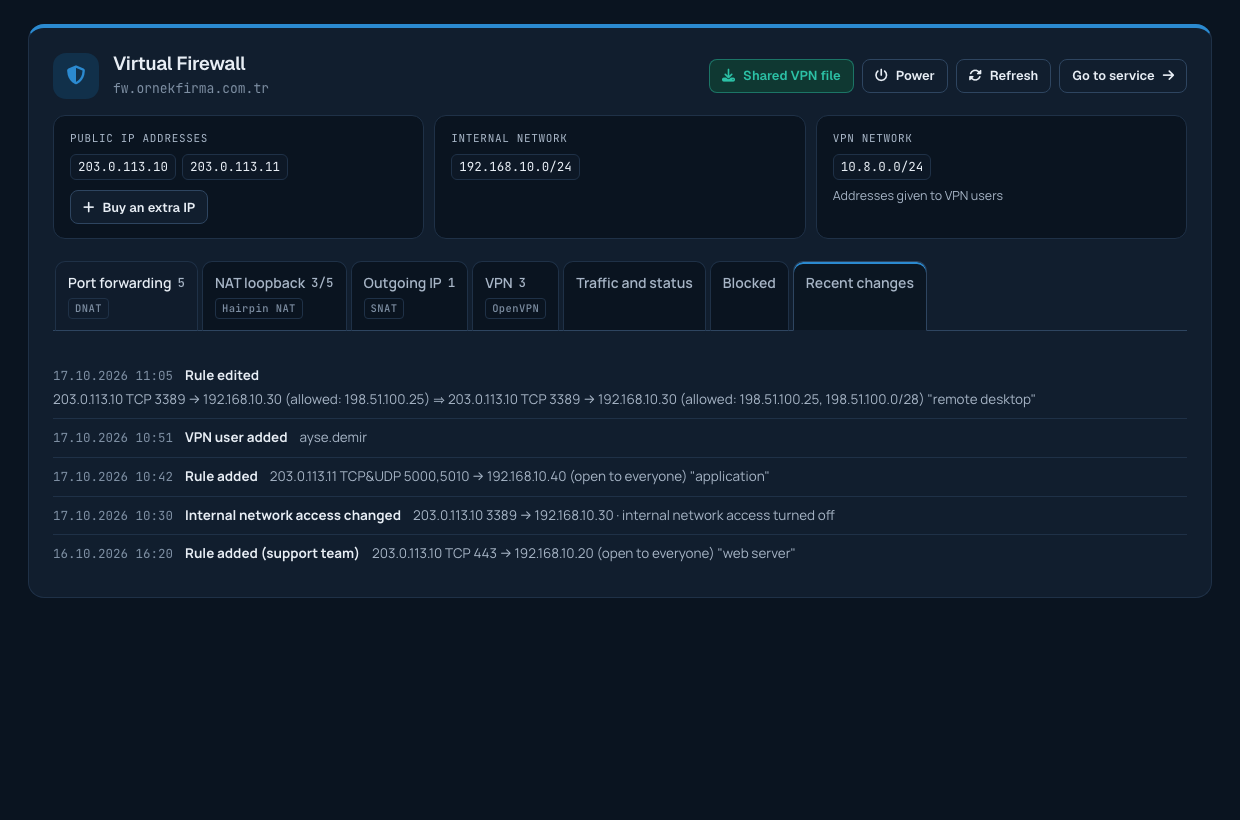Open the Port forwarding tab

[126, 296]
